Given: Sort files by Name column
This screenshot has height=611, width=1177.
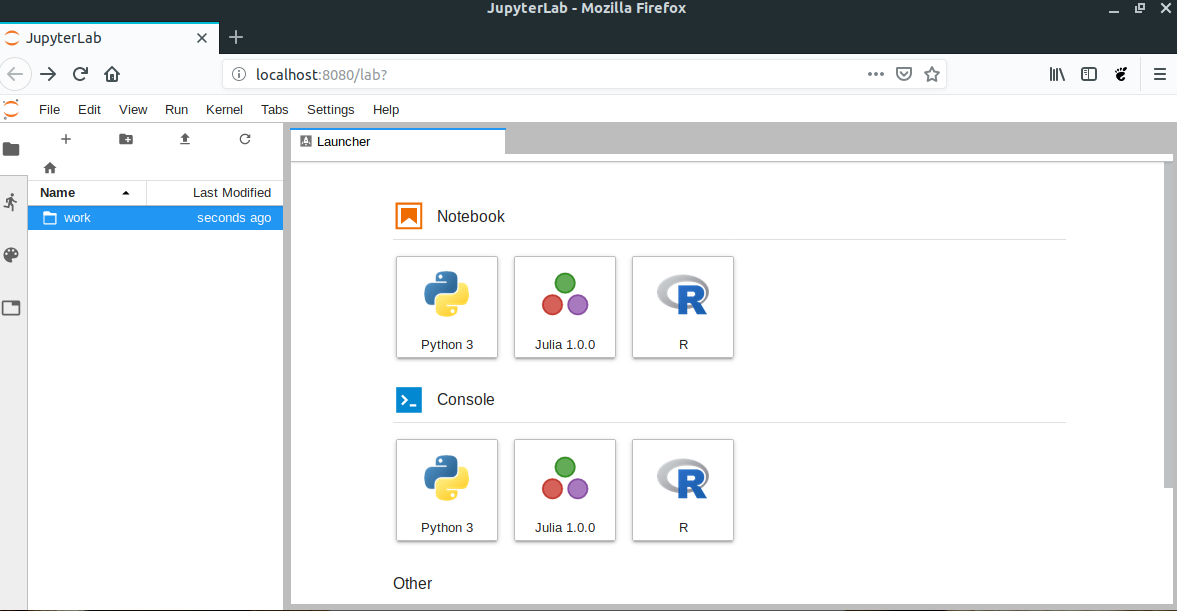Looking at the screenshot, I should tap(87, 193).
